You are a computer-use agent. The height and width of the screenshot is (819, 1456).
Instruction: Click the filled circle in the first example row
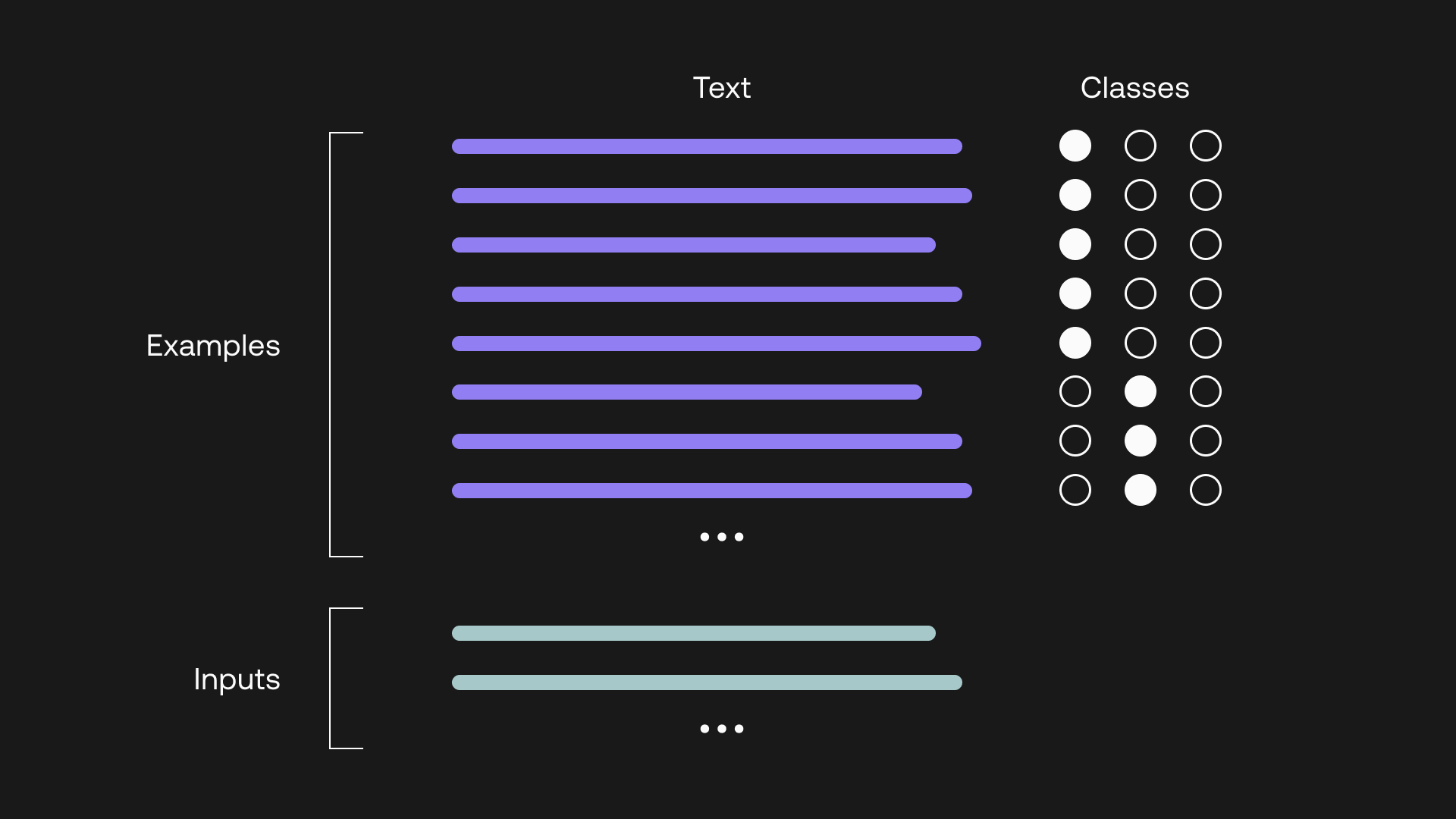(1075, 146)
